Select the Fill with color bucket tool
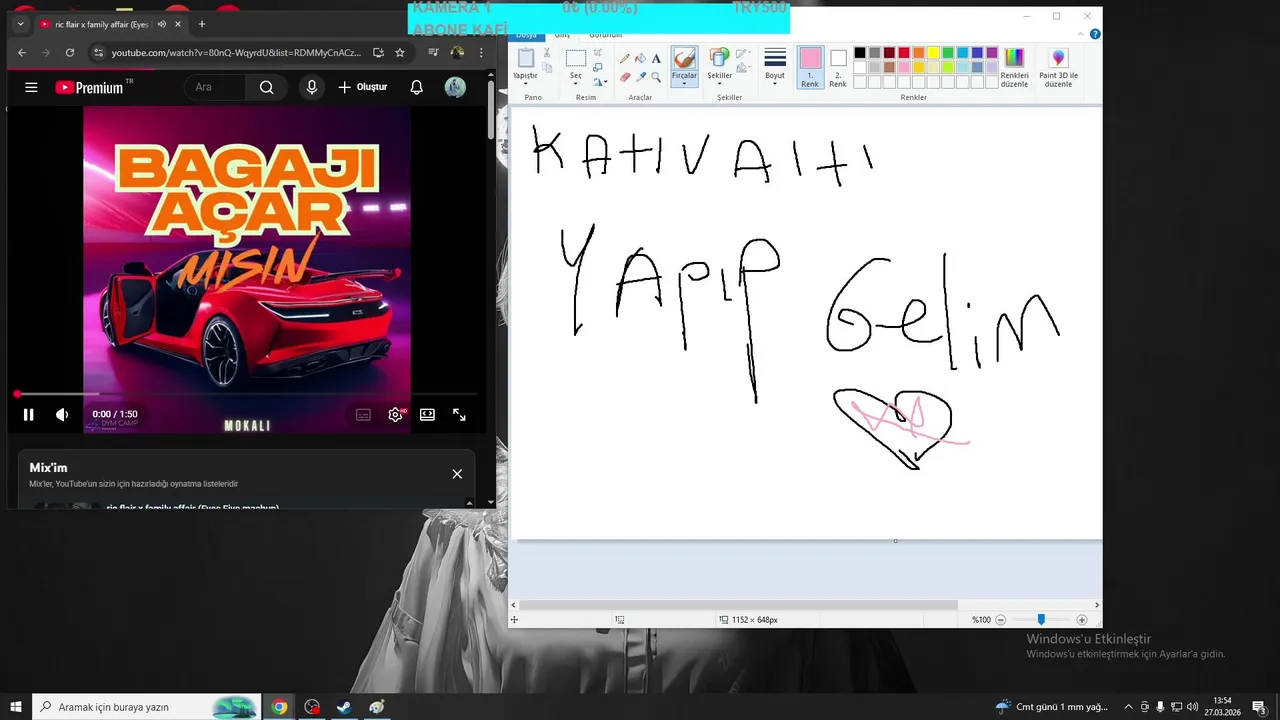 pyautogui.click(x=640, y=59)
